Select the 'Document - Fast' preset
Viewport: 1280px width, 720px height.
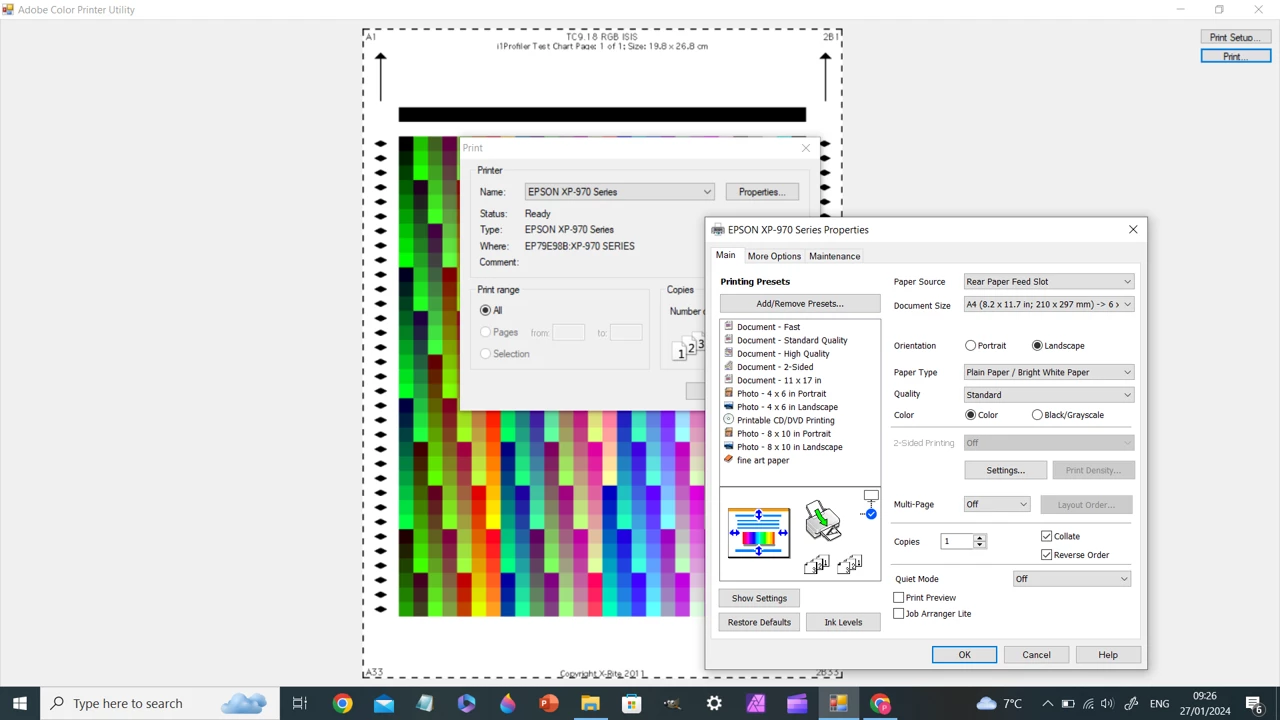click(x=768, y=327)
